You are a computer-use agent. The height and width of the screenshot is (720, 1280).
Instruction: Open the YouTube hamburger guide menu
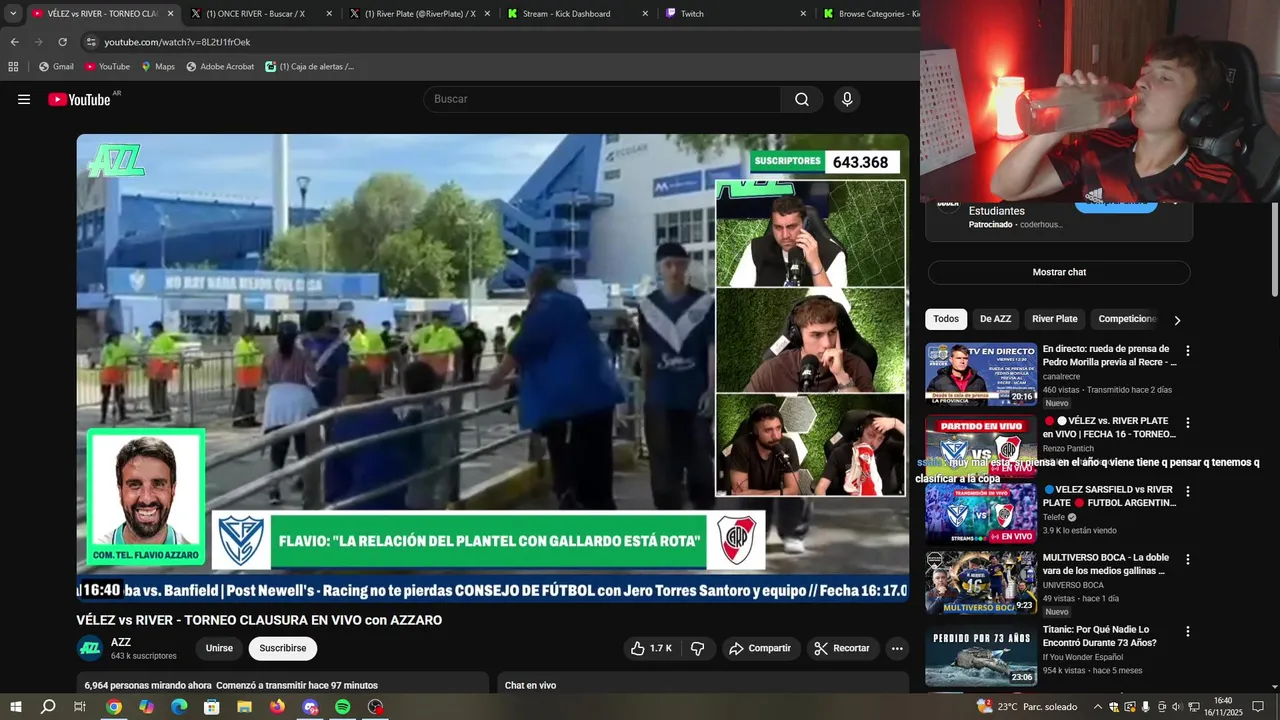24,99
